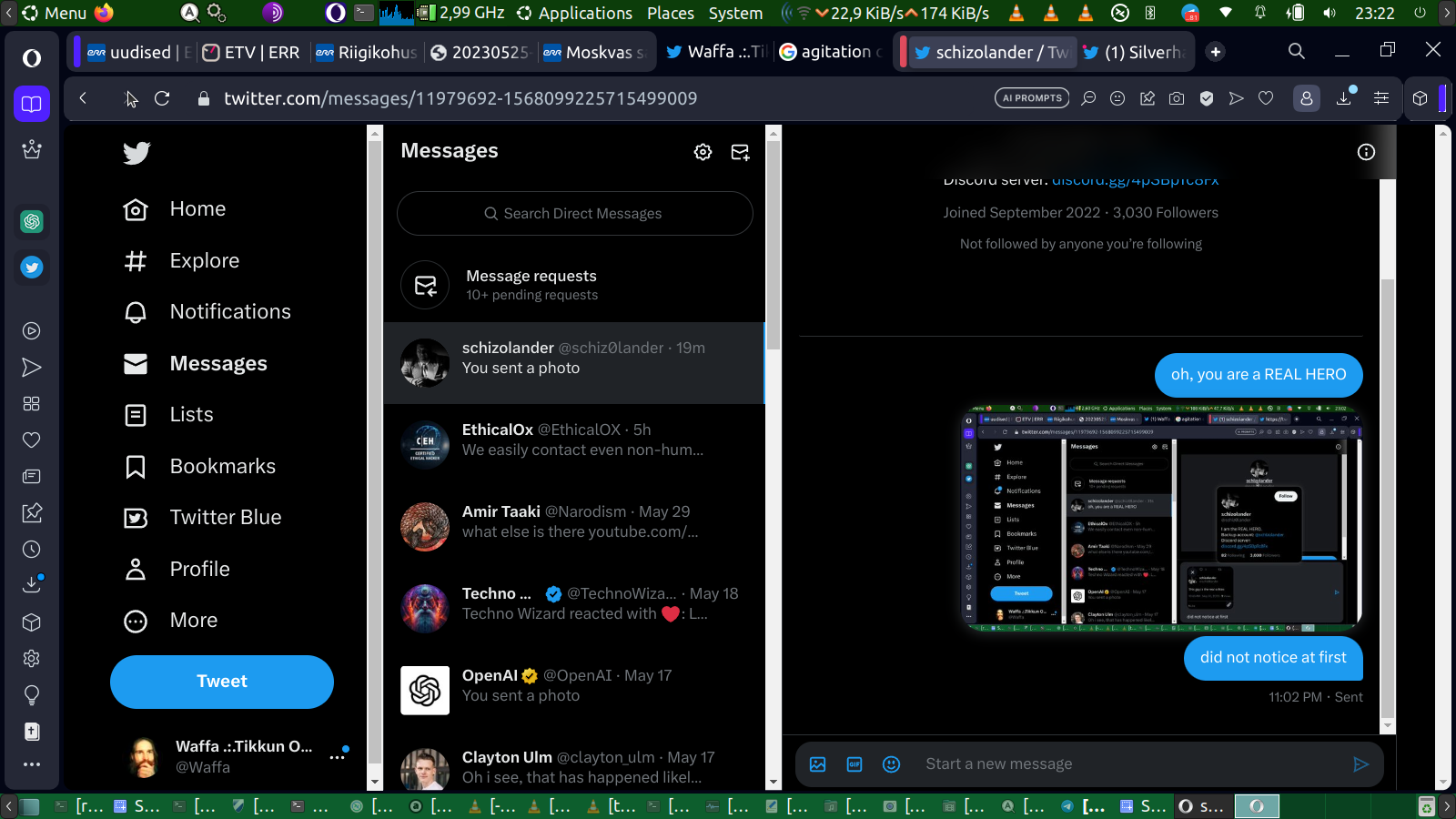Viewport: 1456px width, 819px height.
Task: Open Message requests
Action: click(574, 285)
